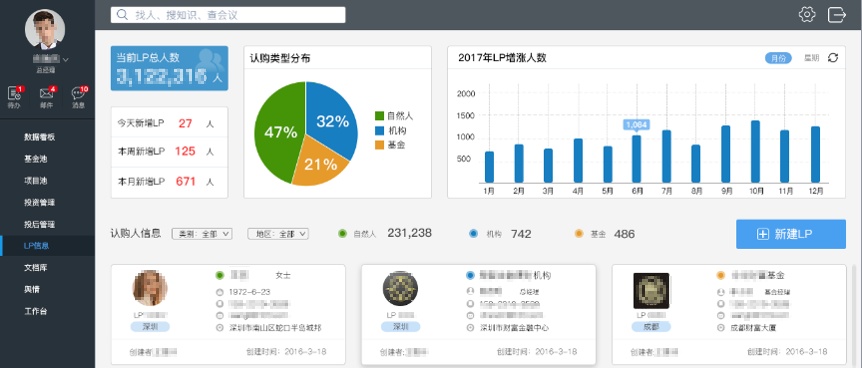This screenshot has height=368, width=862.
Task: Select the 自然人 green radio indicator
Action: 342,234
